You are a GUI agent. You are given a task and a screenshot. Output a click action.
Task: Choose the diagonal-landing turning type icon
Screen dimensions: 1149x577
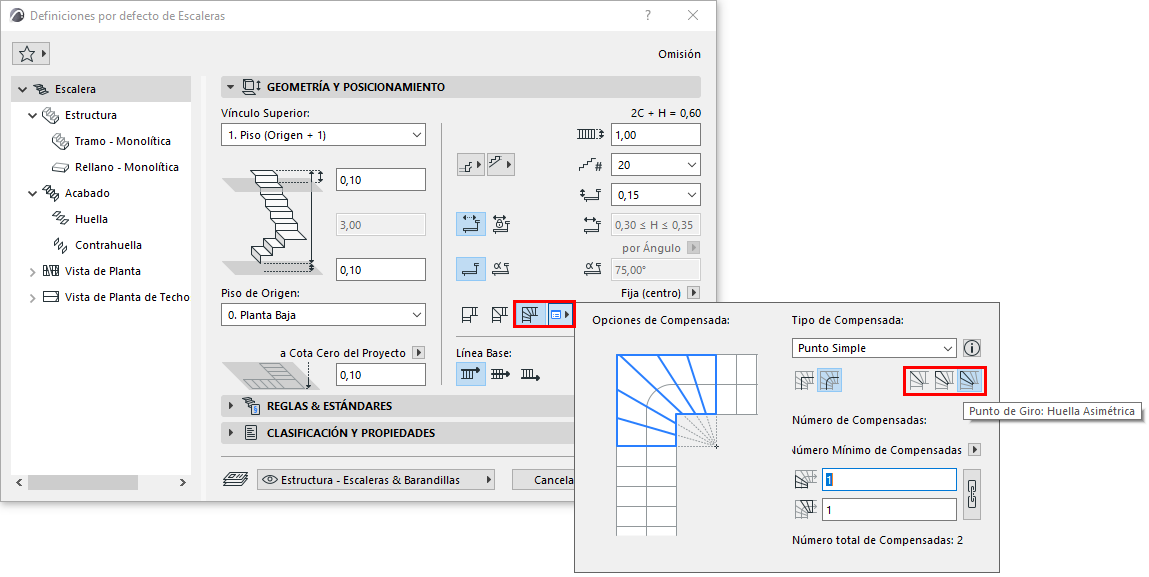(500, 315)
